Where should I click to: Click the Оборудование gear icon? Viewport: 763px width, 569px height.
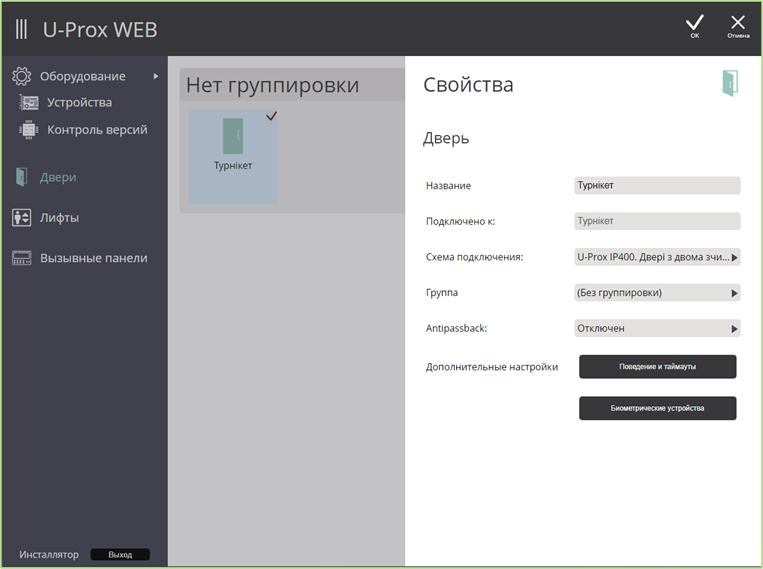tap(21, 76)
